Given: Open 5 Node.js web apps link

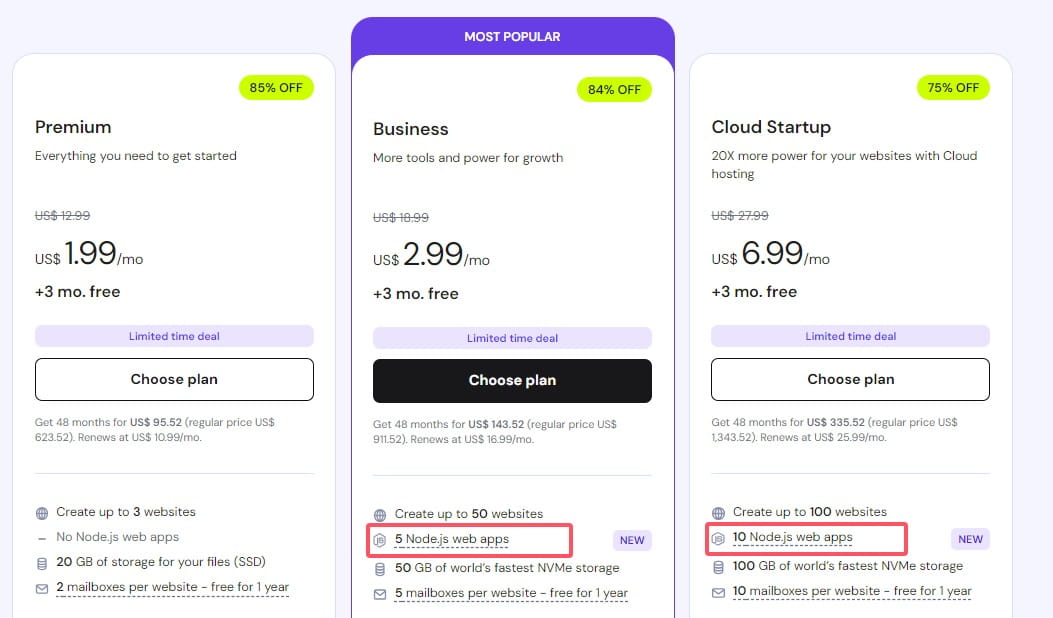Looking at the screenshot, I should (x=452, y=540).
